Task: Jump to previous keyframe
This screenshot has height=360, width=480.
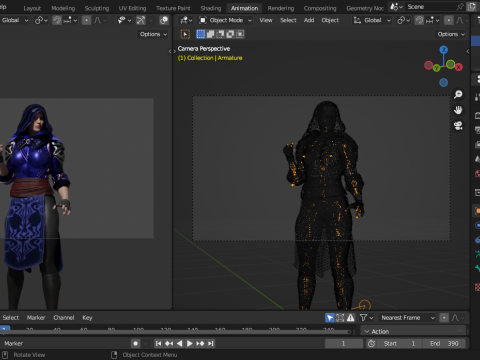Action: click(x=169, y=343)
